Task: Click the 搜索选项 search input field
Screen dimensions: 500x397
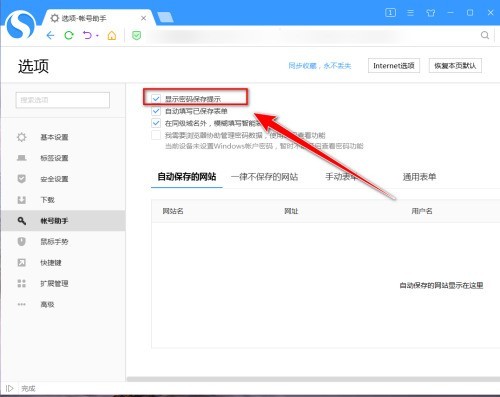Action: point(63,100)
